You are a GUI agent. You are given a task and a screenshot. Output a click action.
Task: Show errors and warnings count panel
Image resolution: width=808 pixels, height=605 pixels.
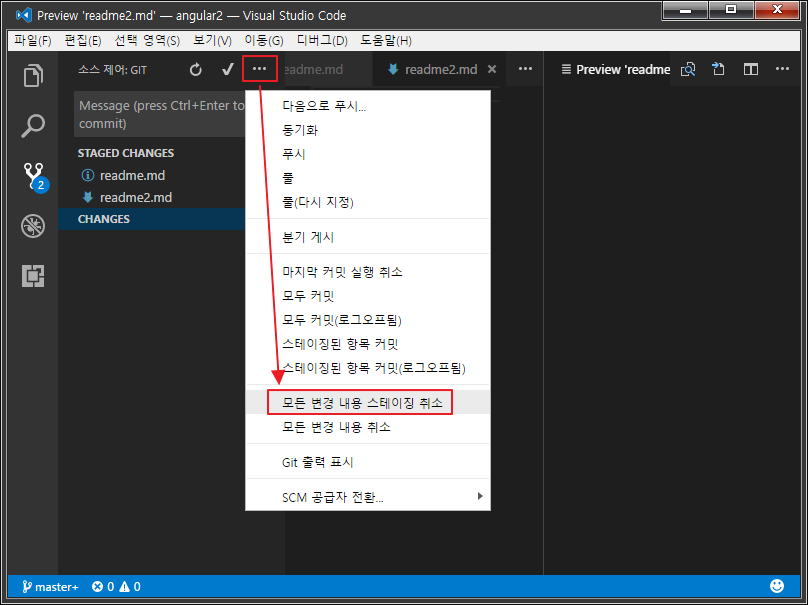(x=116, y=587)
